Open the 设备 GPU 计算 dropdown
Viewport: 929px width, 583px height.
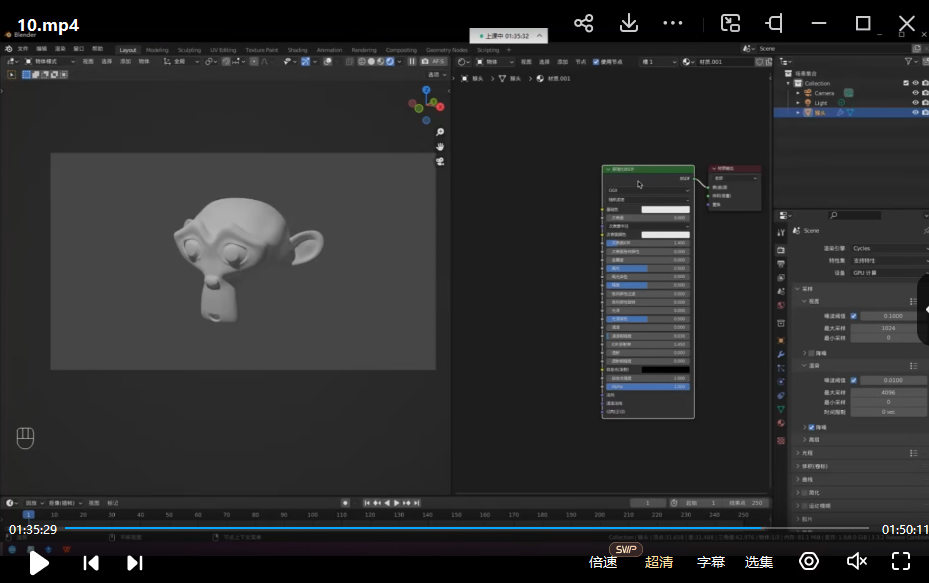point(888,272)
